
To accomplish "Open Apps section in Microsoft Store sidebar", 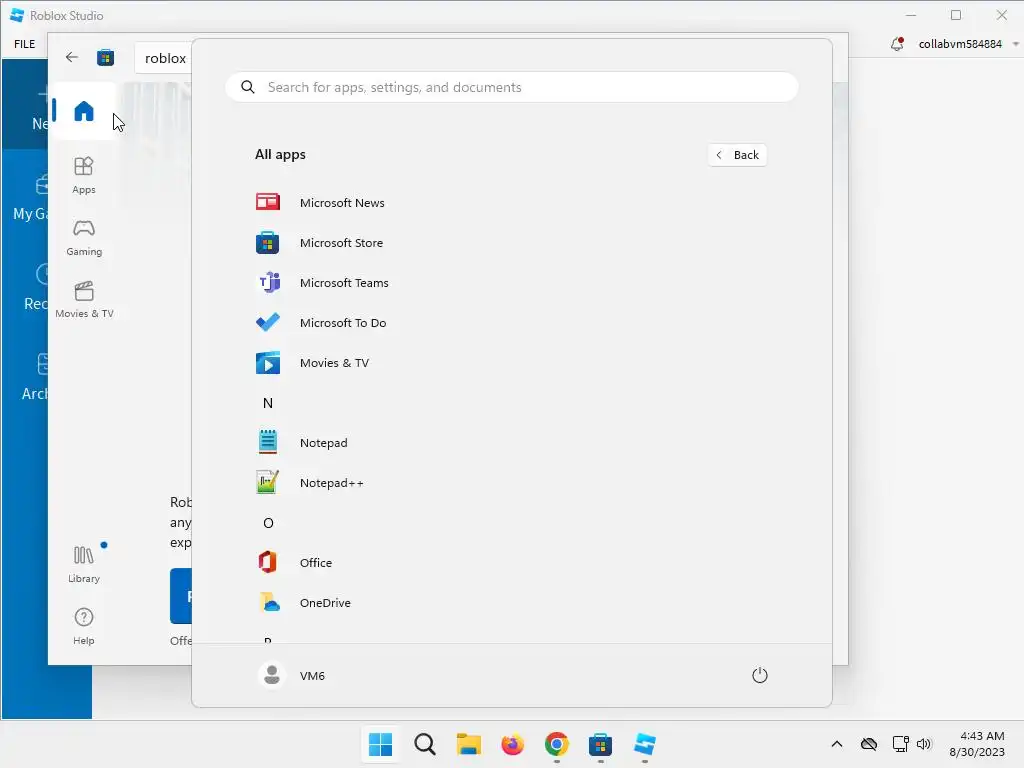I will tap(84, 175).
